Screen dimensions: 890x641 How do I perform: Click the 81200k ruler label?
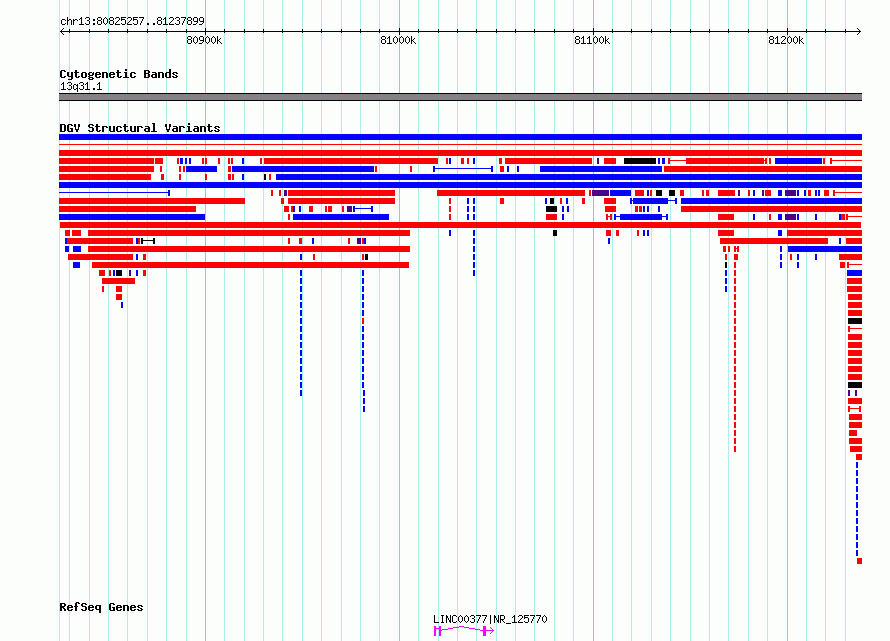click(786, 40)
